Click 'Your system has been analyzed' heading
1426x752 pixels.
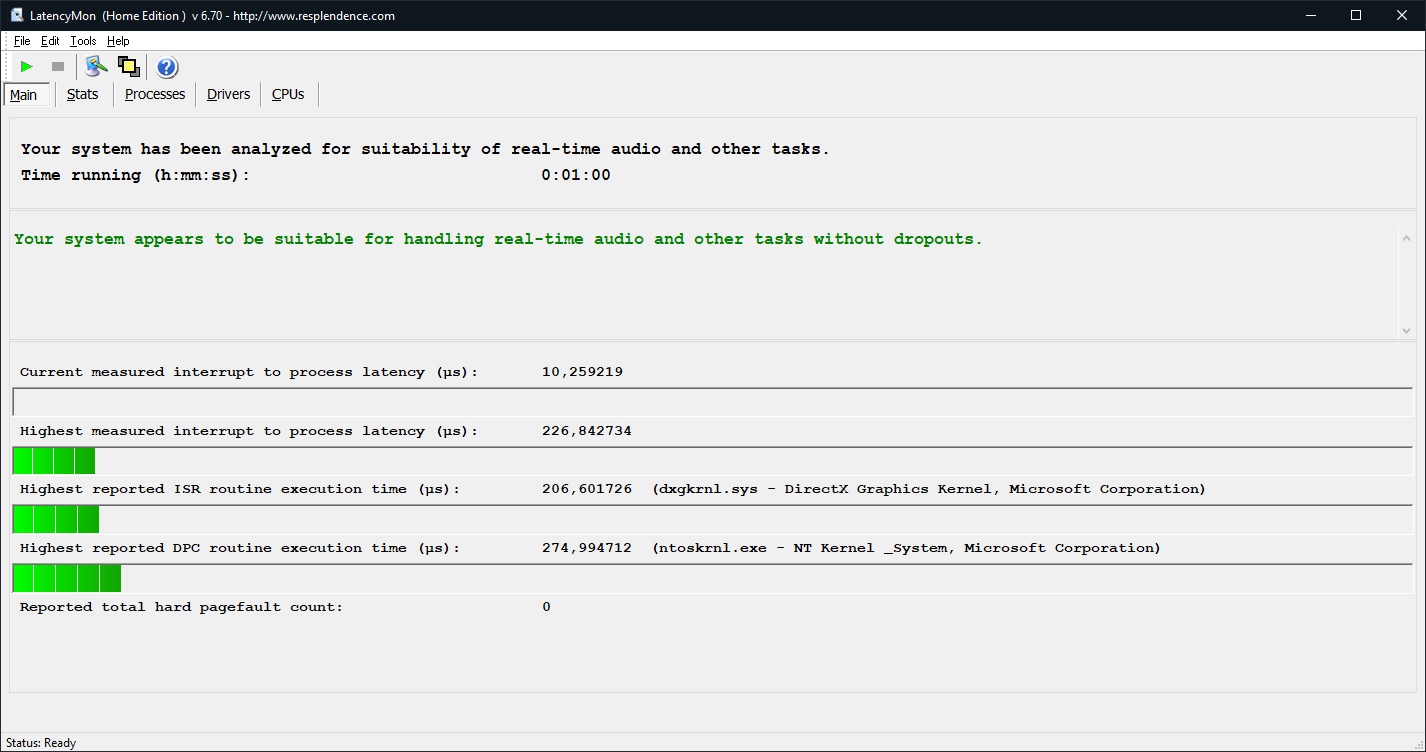click(425, 149)
